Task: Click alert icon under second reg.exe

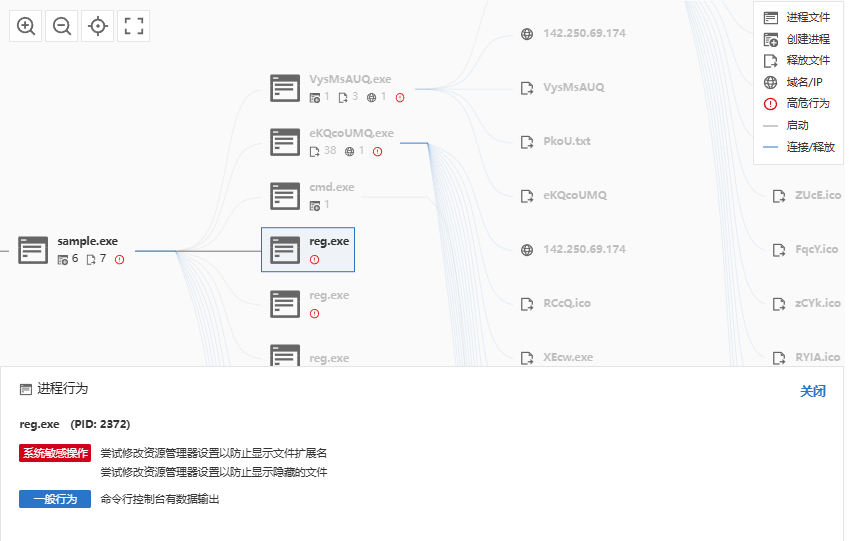Action: pos(314,313)
